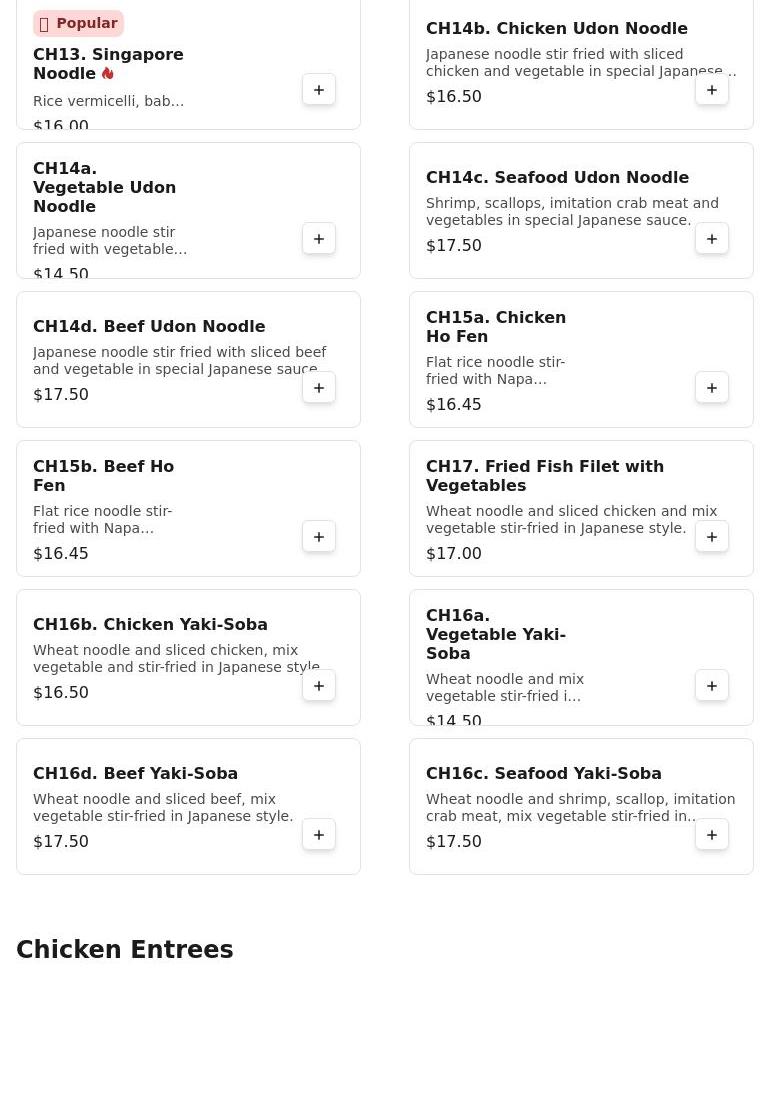Add CH15b Beef Ho Fen
The image size is (770, 1113).
[x=319, y=537]
